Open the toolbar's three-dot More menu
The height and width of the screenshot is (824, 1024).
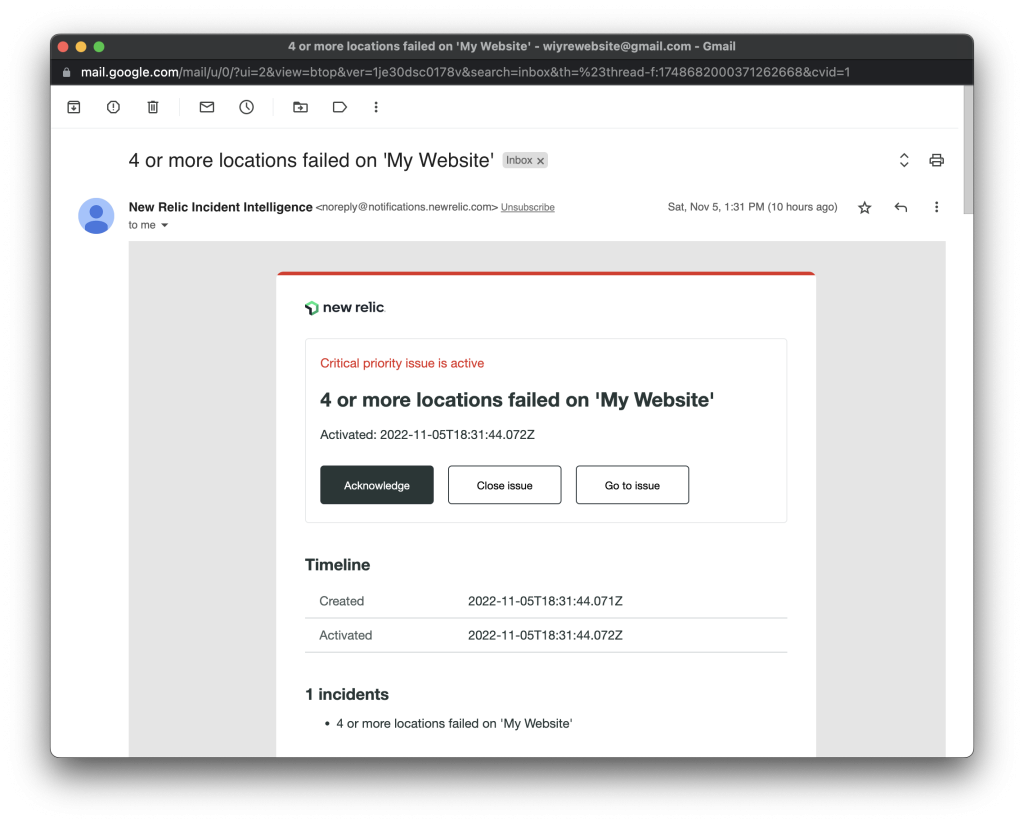[x=376, y=107]
